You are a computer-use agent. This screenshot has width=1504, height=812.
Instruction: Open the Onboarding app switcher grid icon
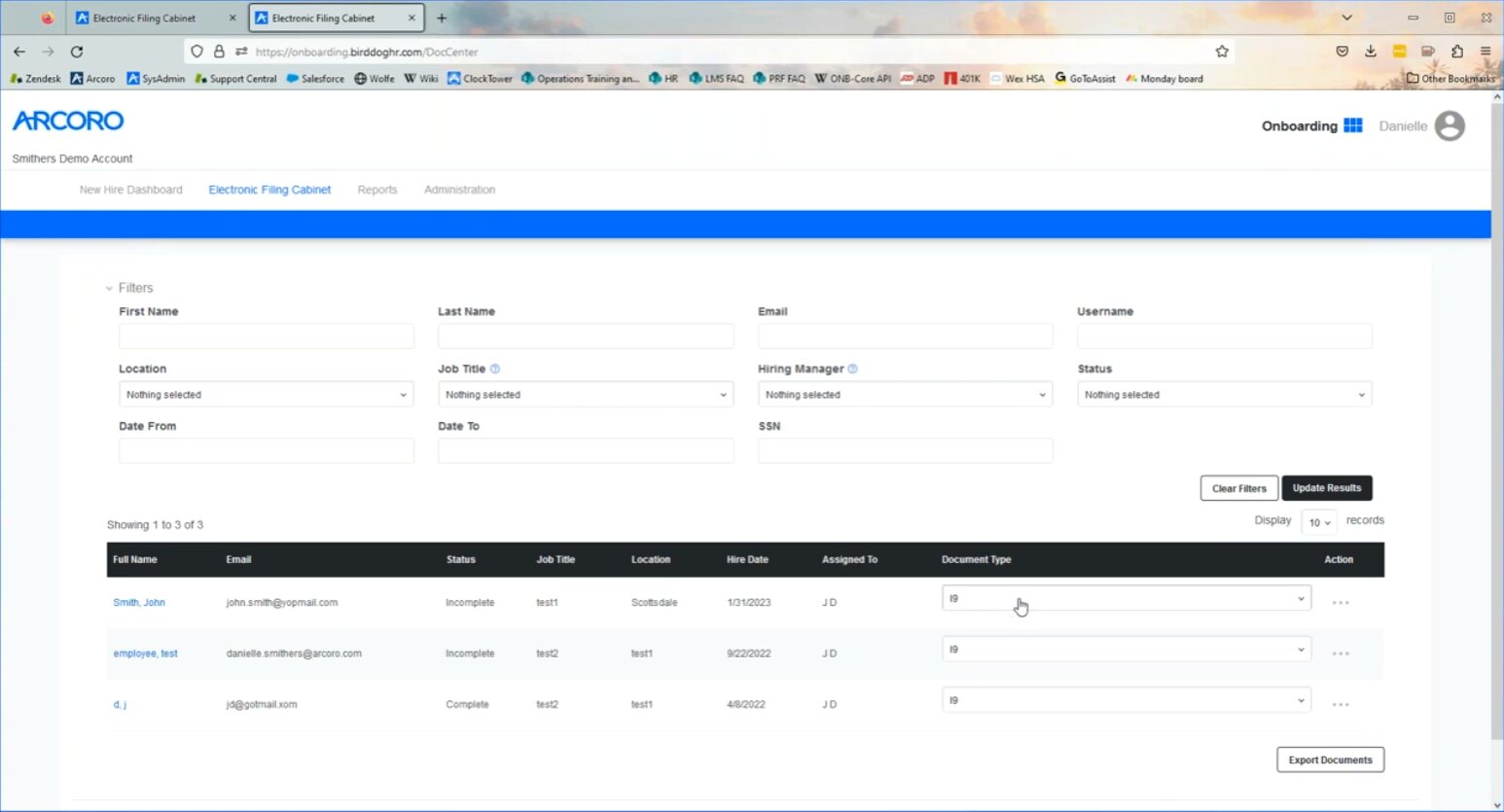point(1352,125)
